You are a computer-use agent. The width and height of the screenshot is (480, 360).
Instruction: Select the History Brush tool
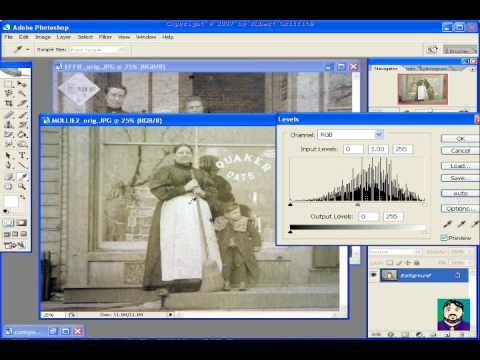coord(22,125)
